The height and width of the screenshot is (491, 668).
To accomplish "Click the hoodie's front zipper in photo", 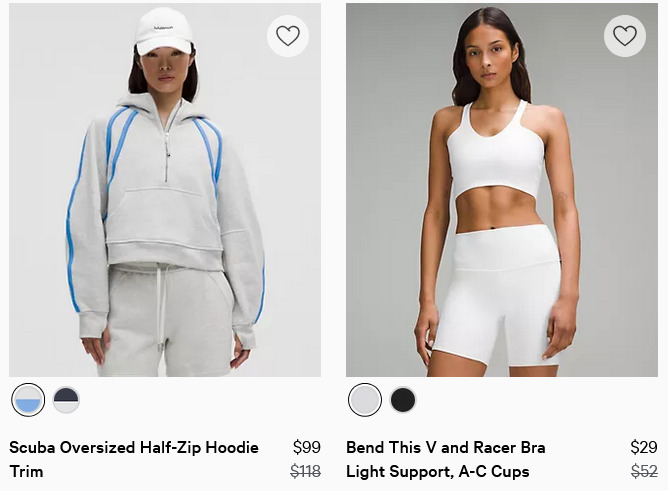I will 169,141.
